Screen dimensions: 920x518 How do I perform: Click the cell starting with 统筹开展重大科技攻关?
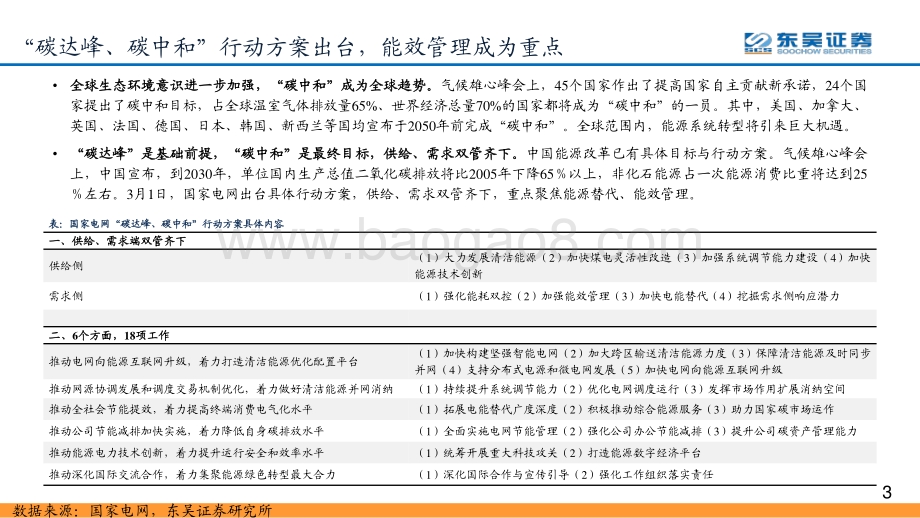point(559,453)
